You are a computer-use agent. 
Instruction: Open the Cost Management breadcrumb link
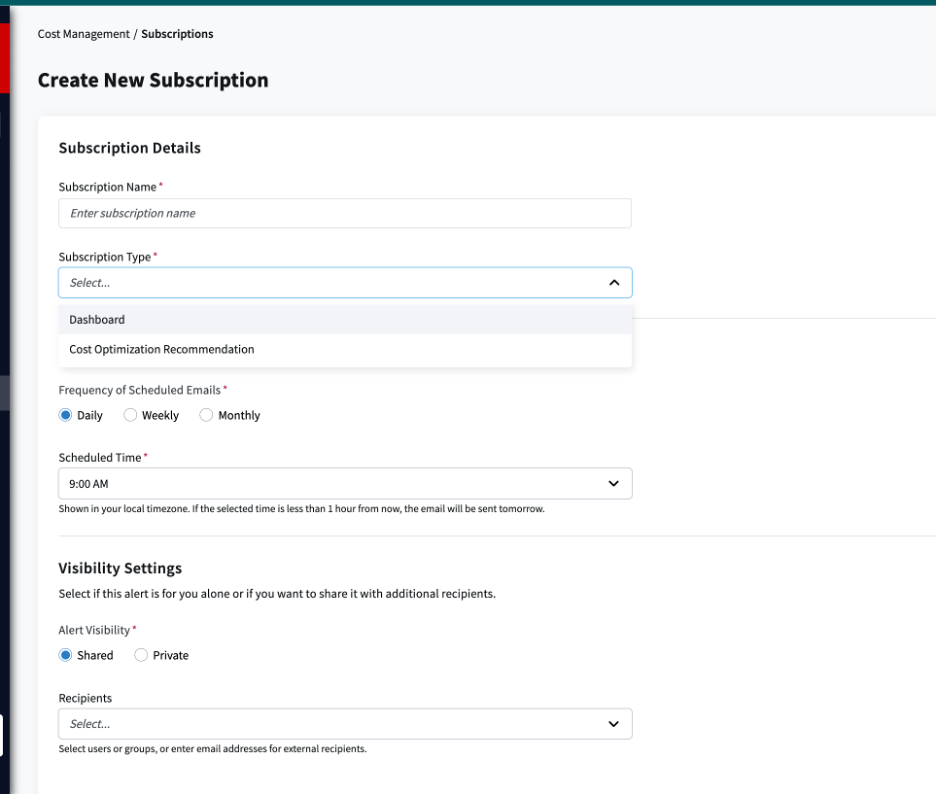coord(84,34)
